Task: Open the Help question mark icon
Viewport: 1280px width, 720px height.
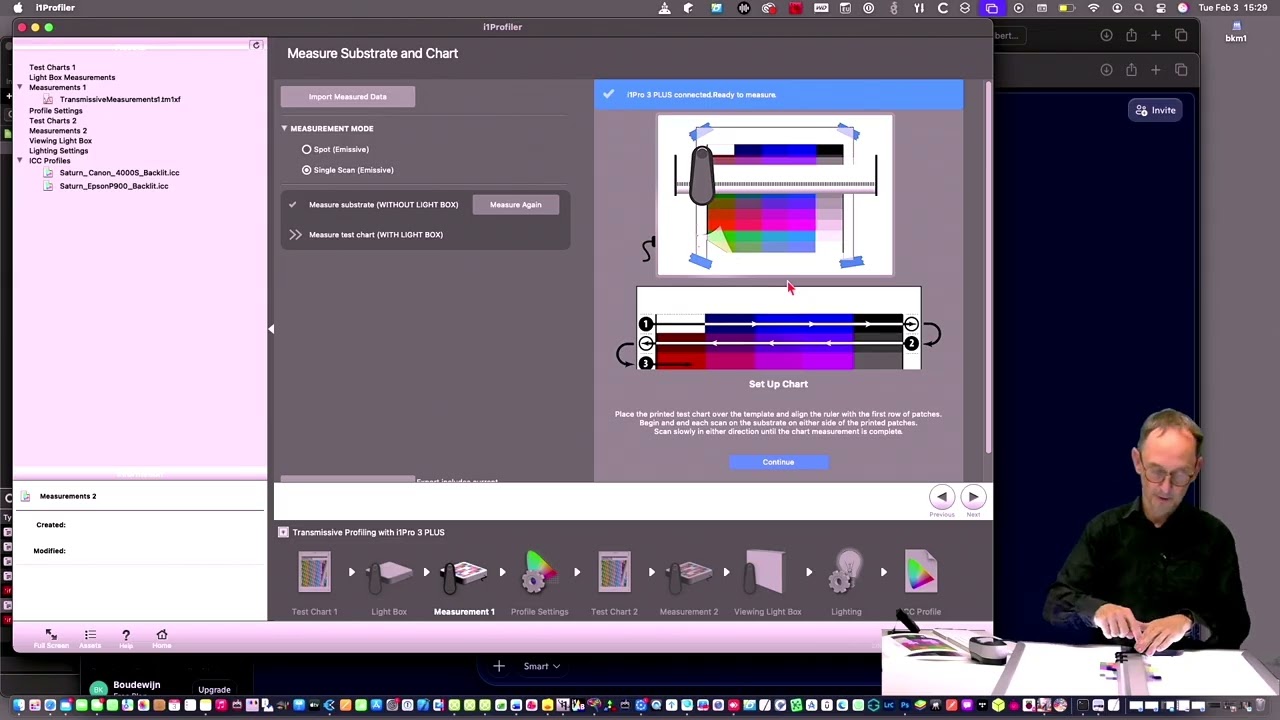Action: coord(126,635)
